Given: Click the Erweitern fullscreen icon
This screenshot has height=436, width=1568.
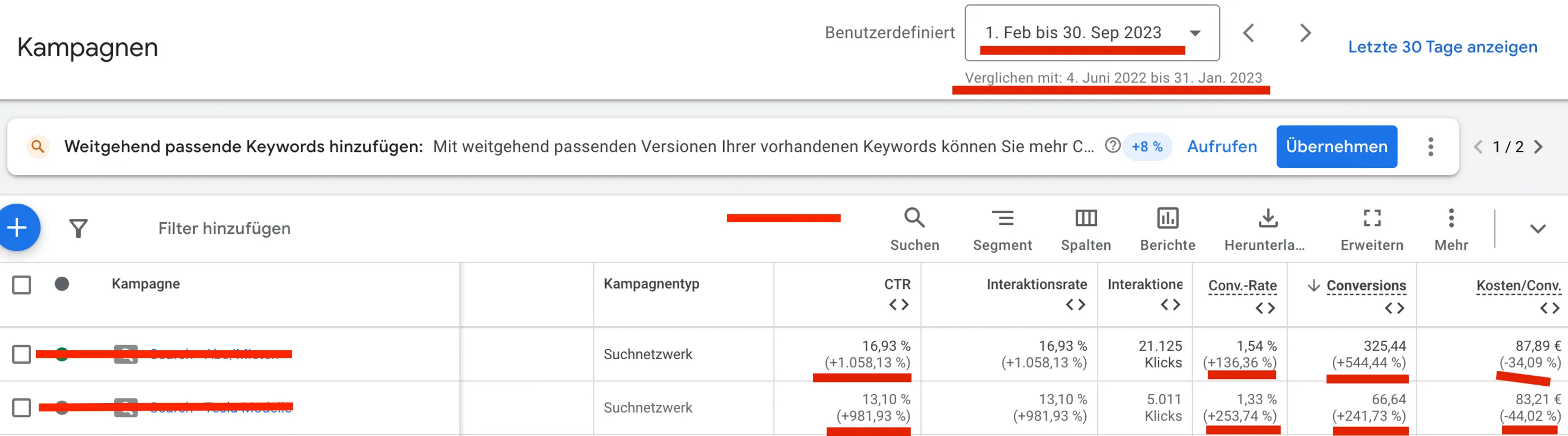Looking at the screenshot, I should coord(1372,217).
